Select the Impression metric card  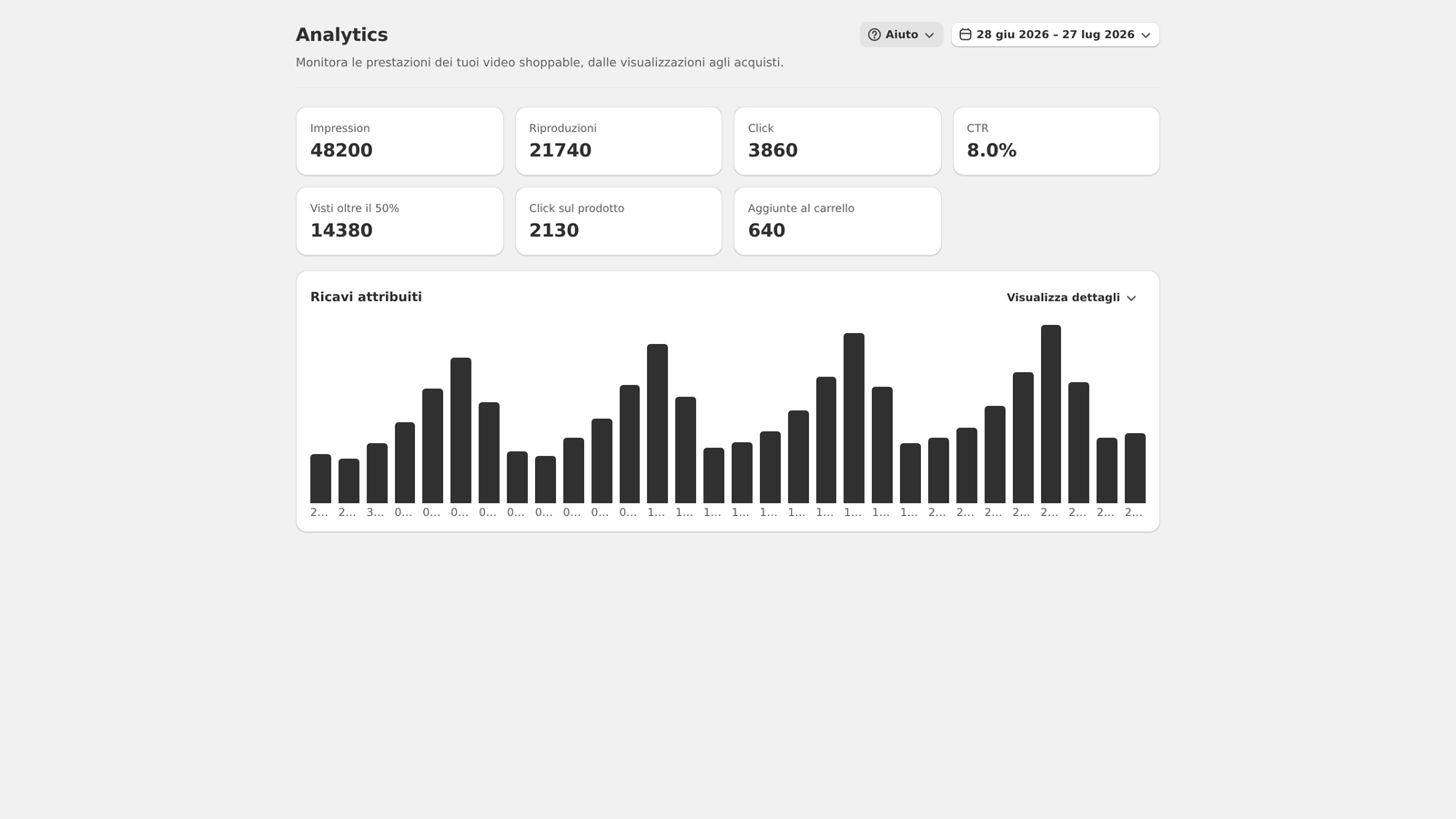tap(399, 141)
